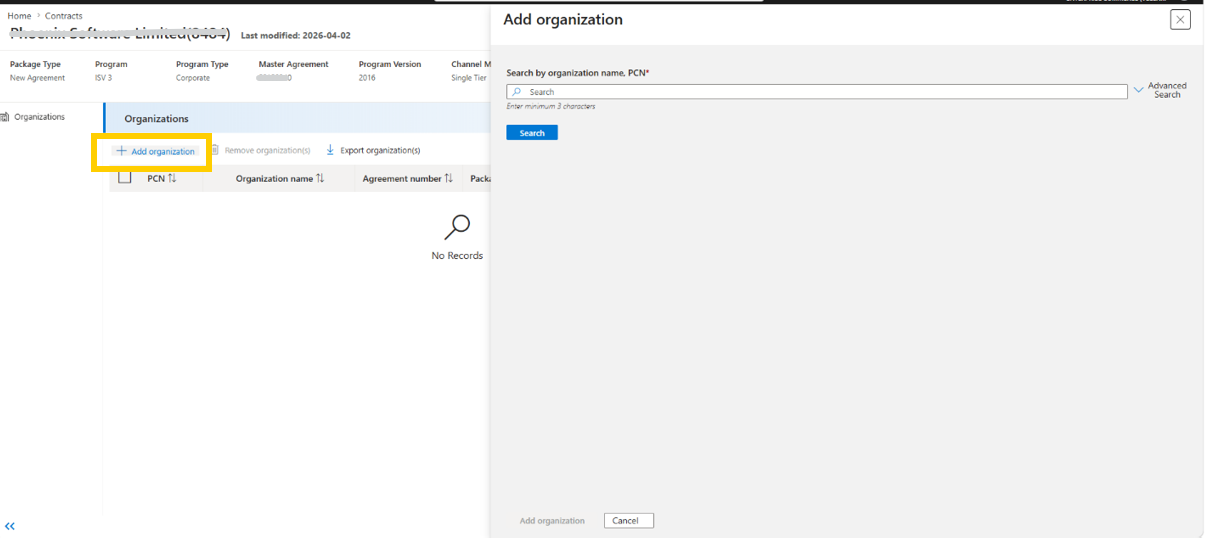Sort by Agreement number column arrows
1219x538 pixels.
pyautogui.click(x=449, y=178)
